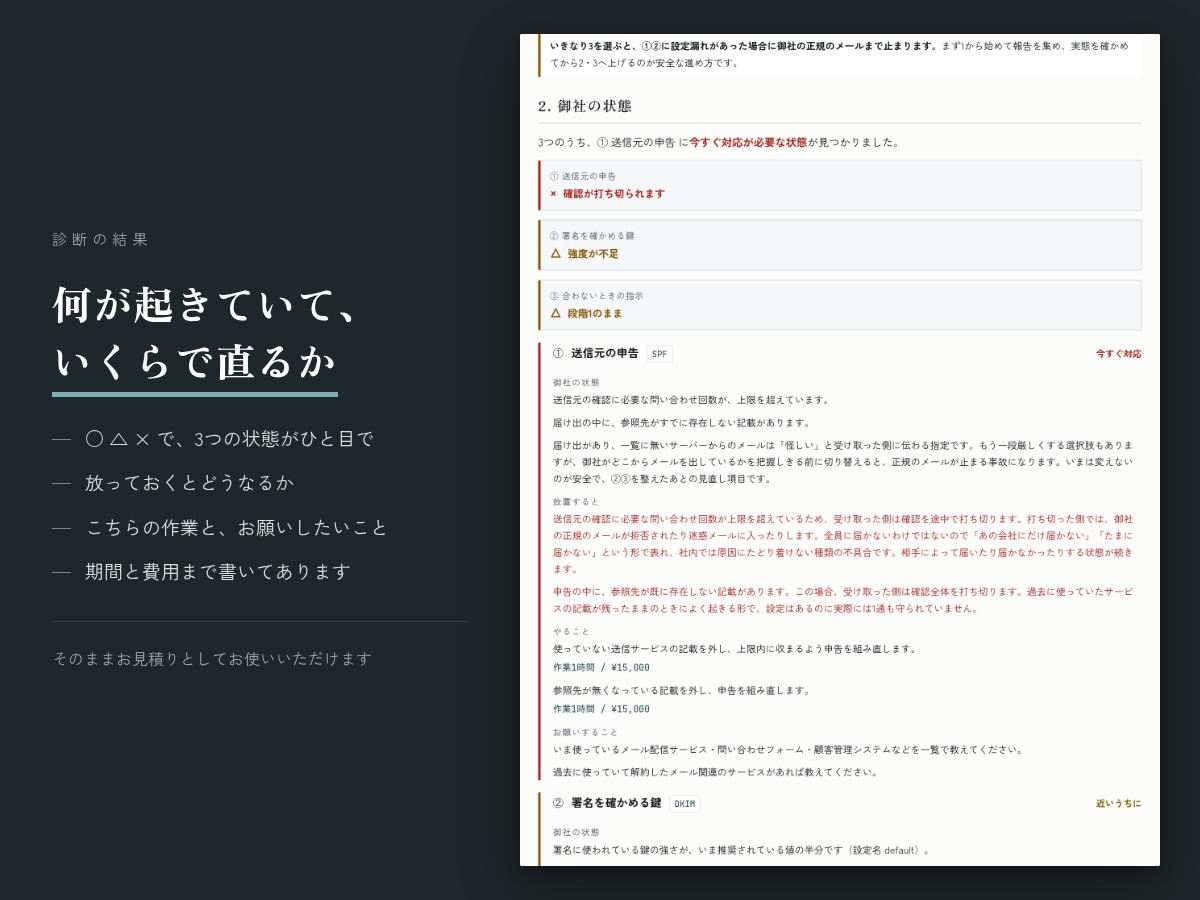Click the bullet 放っておくとどうなるか

tap(190, 483)
